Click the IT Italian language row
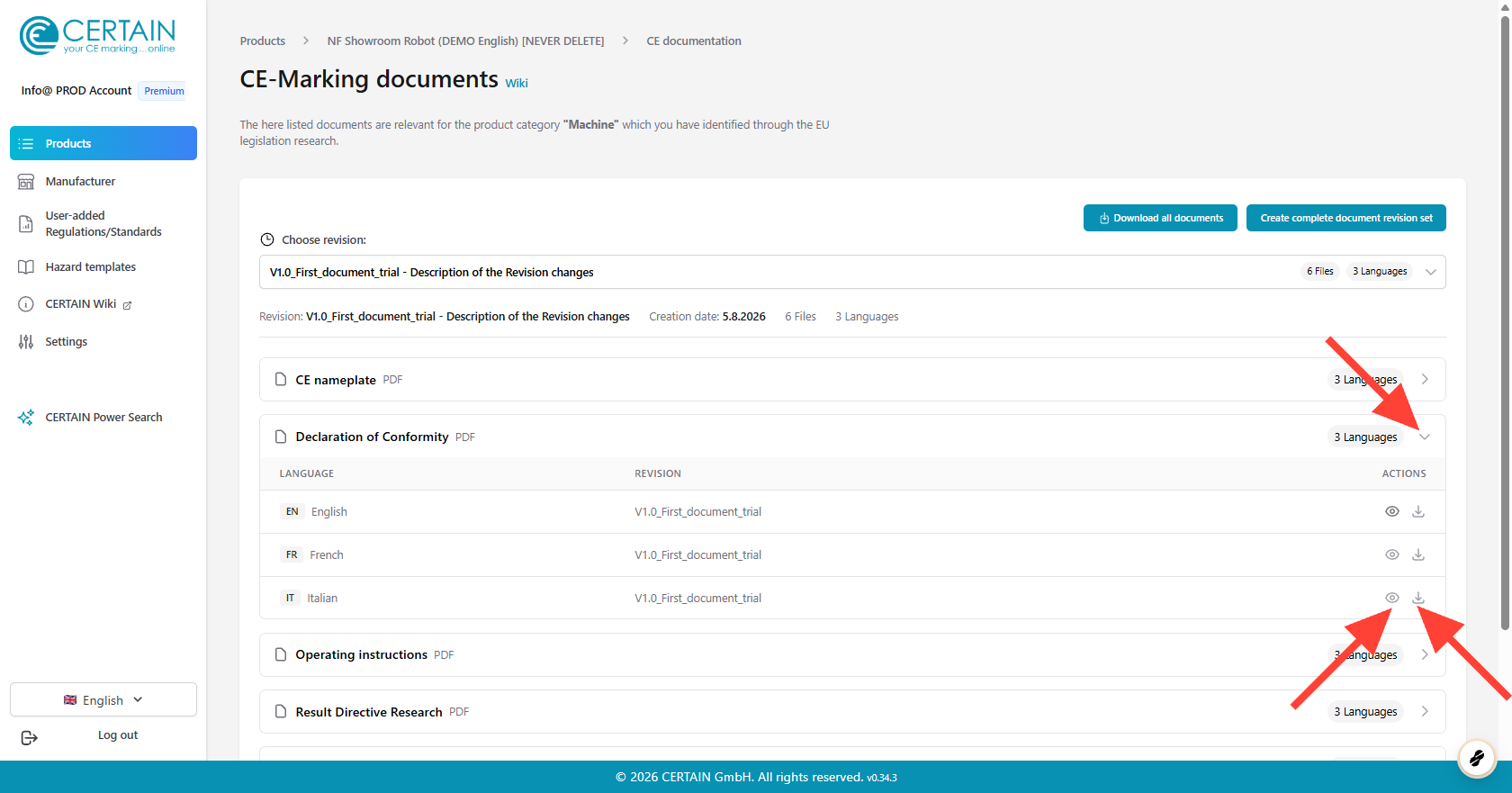This screenshot has width=1512, height=793. tap(852, 598)
